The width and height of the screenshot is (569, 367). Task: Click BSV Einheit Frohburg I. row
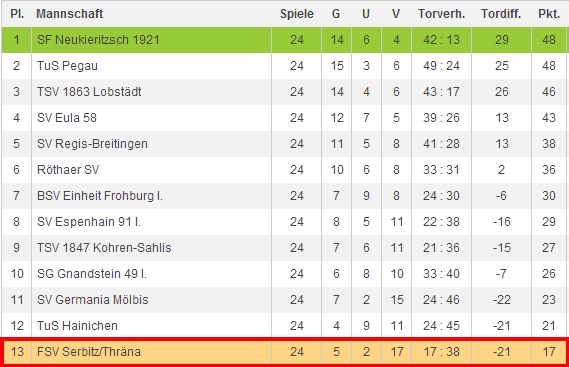284,196
